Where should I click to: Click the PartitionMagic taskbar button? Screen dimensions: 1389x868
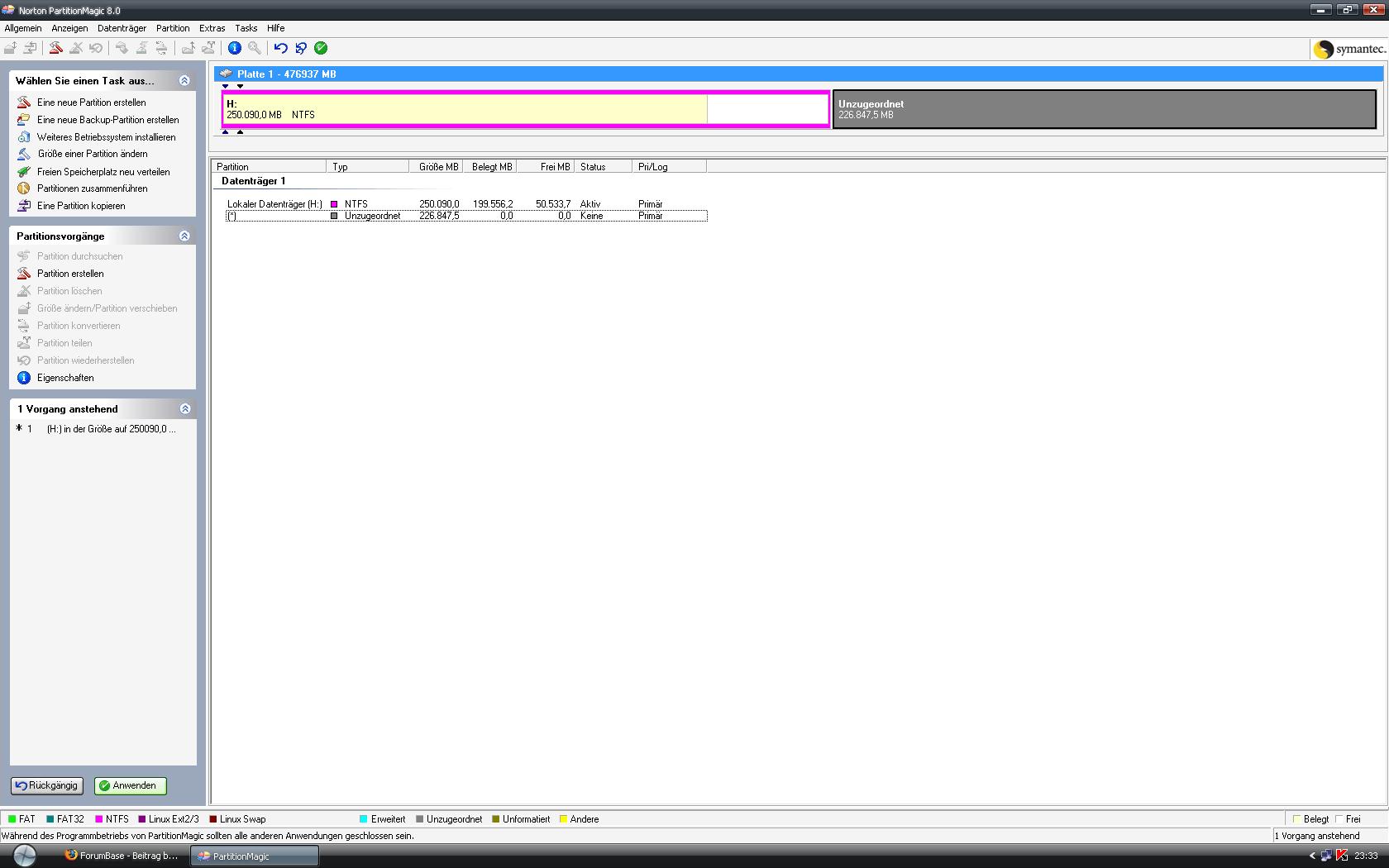(x=255, y=856)
